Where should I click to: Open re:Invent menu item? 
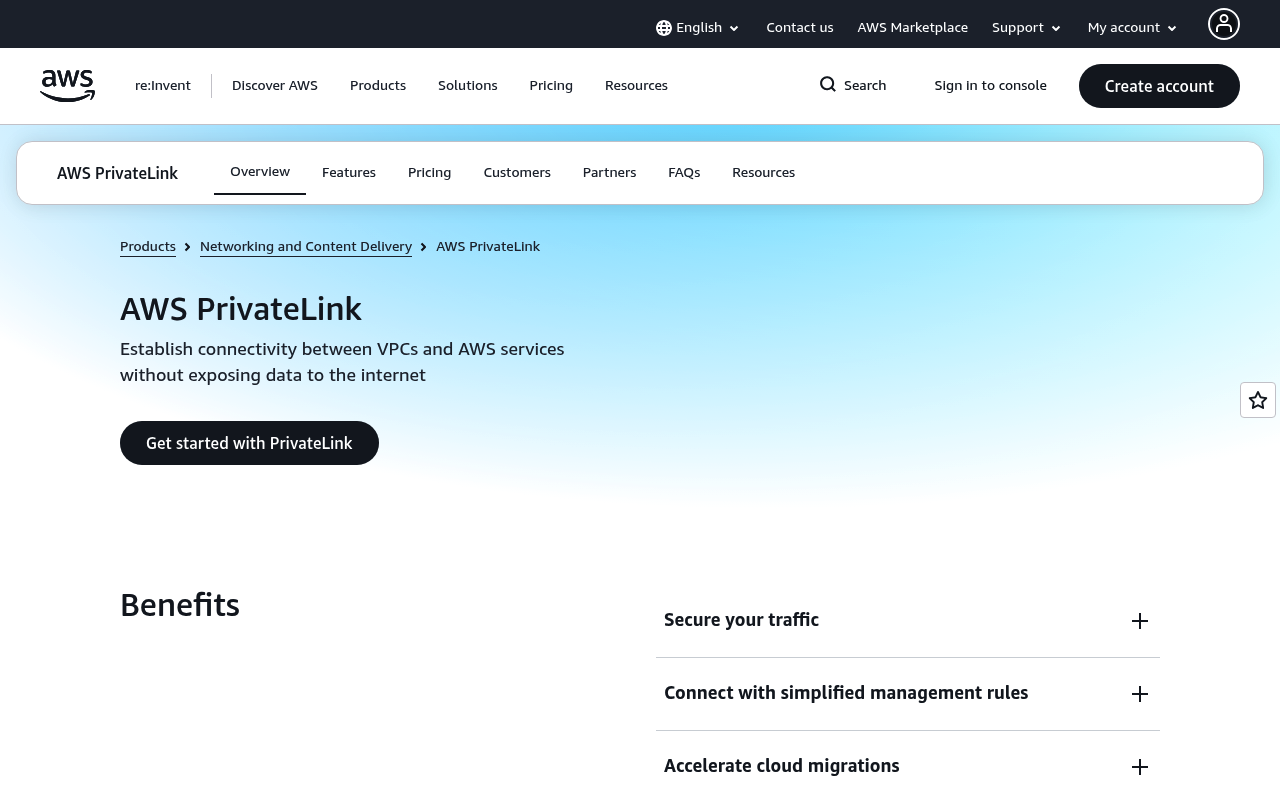coord(163,86)
